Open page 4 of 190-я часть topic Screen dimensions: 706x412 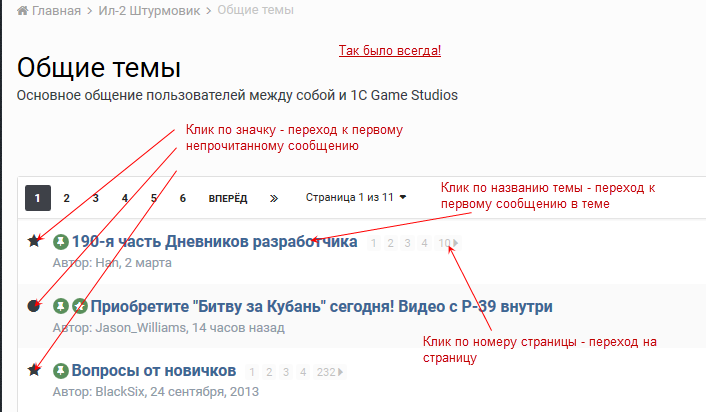click(424, 243)
